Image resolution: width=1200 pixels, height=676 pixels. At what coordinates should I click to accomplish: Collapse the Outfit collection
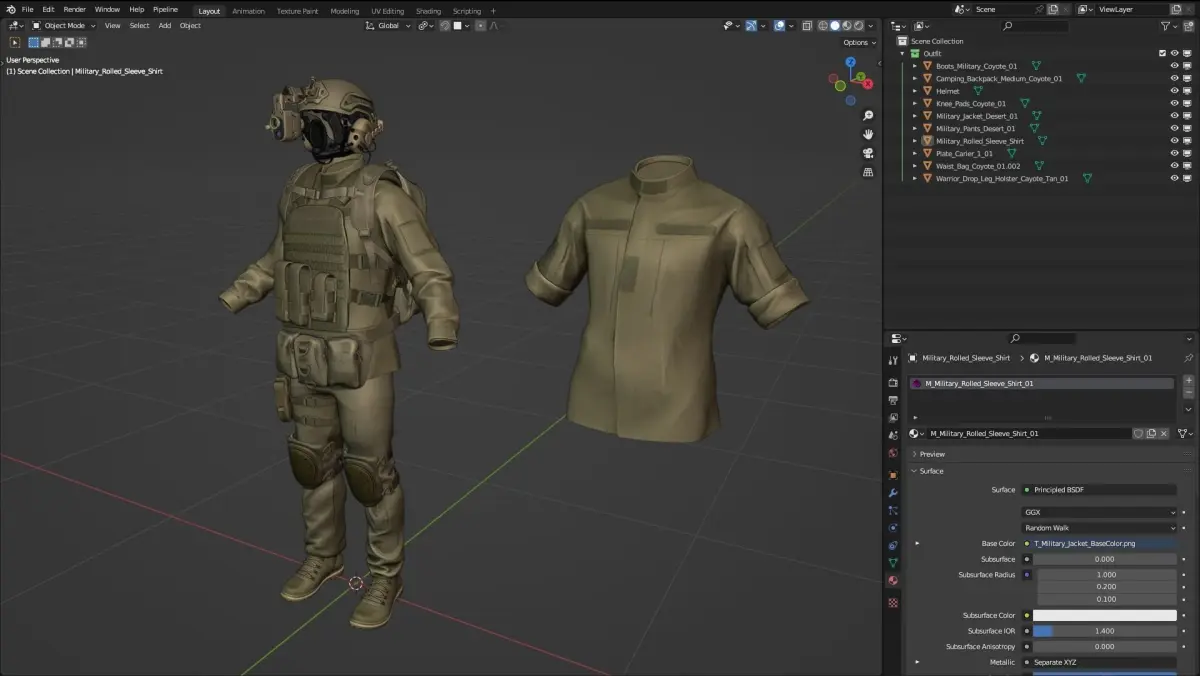coord(903,54)
